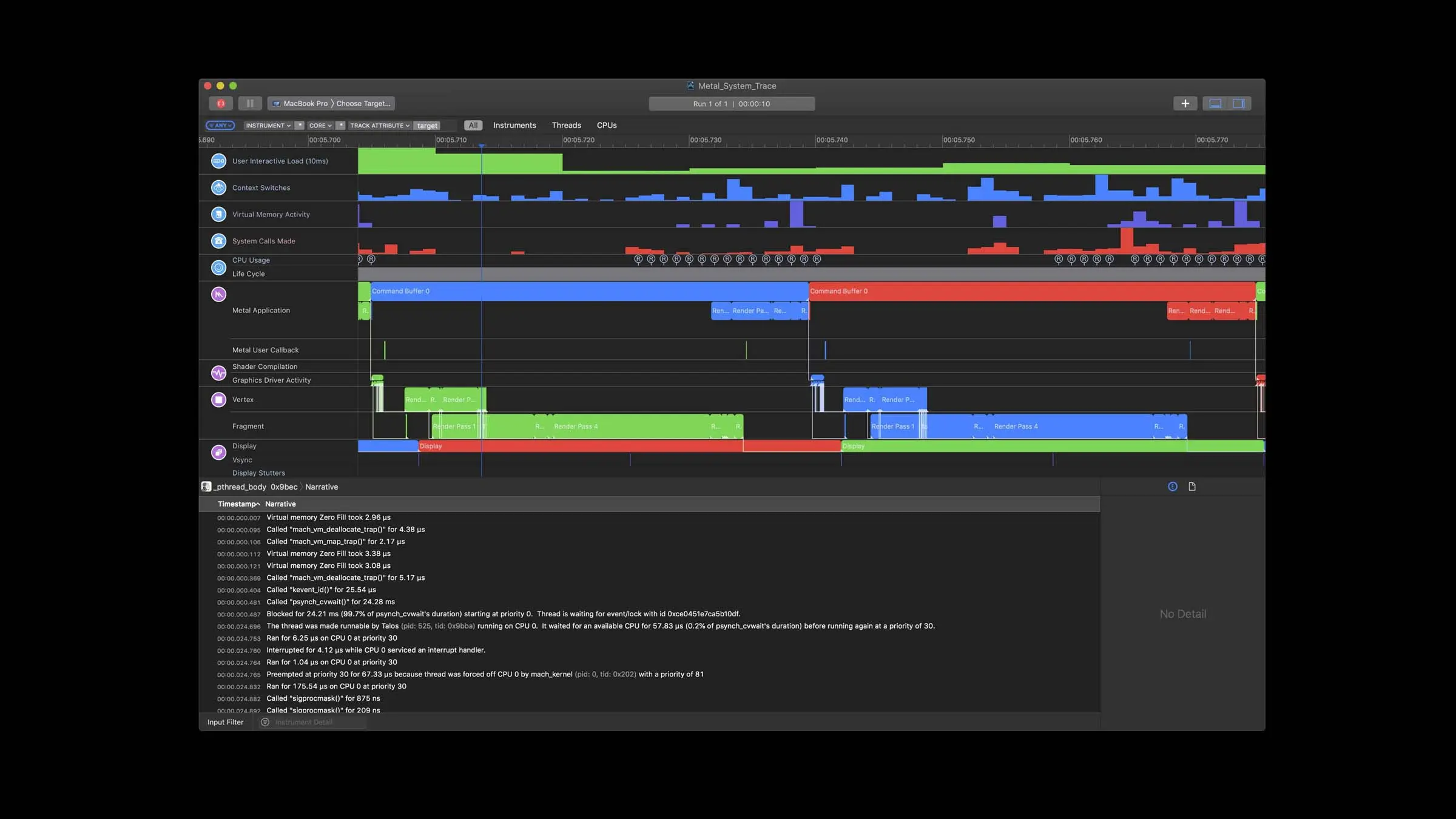1456x819 pixels.
Task: Click the Input Filter button
Action: (225, 722)
